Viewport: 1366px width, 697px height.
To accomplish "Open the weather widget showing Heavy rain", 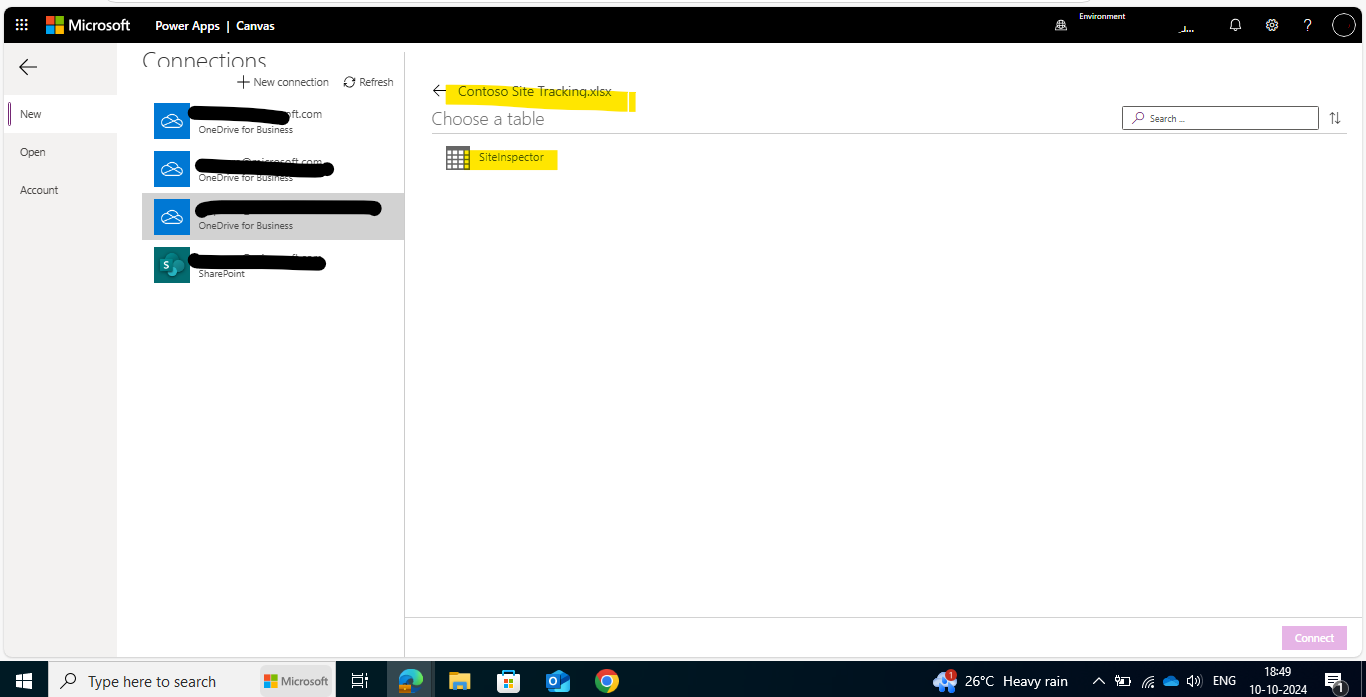I will coord(1000,681).
